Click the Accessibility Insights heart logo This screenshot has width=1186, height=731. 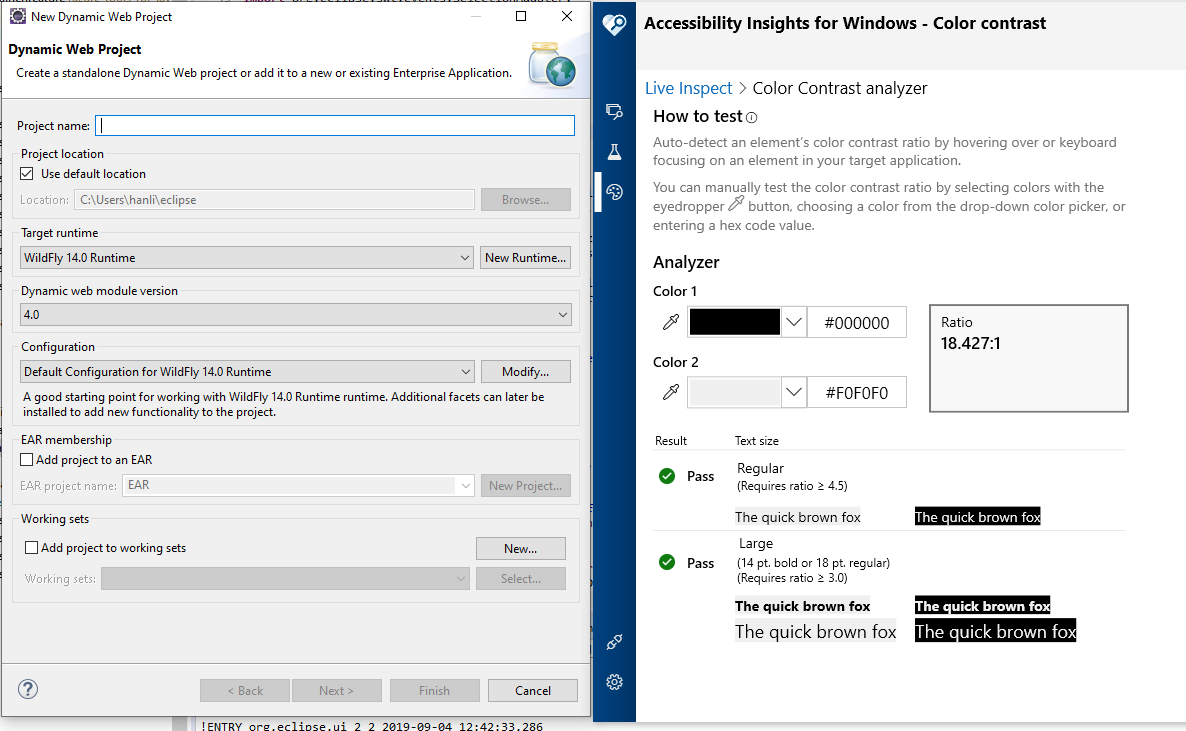click(613, 22)
